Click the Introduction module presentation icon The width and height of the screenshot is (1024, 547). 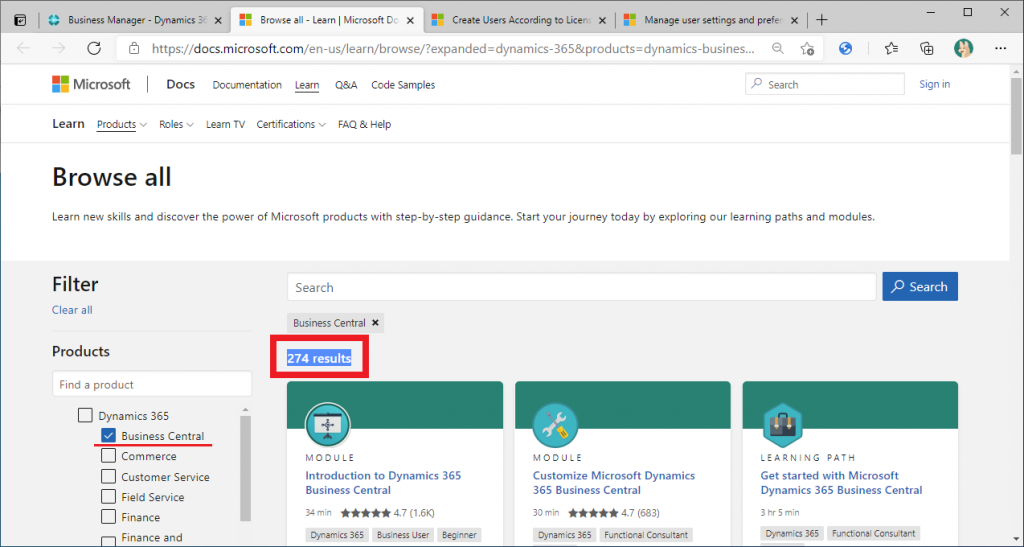328,425
